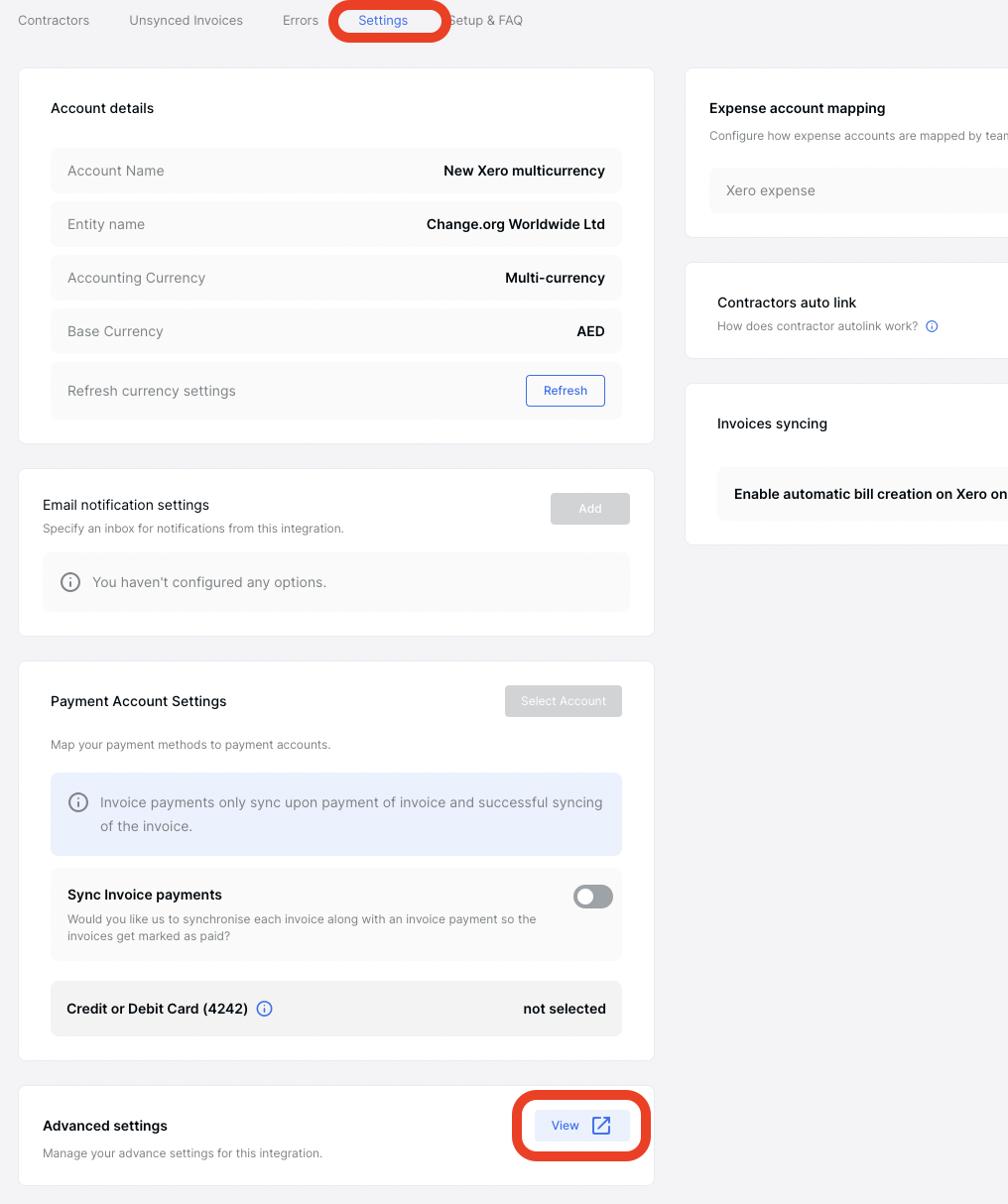Screen dimensions: 1008x1204
Task: Click Add in Email notification settings
Action: click(x=589, y=508)
